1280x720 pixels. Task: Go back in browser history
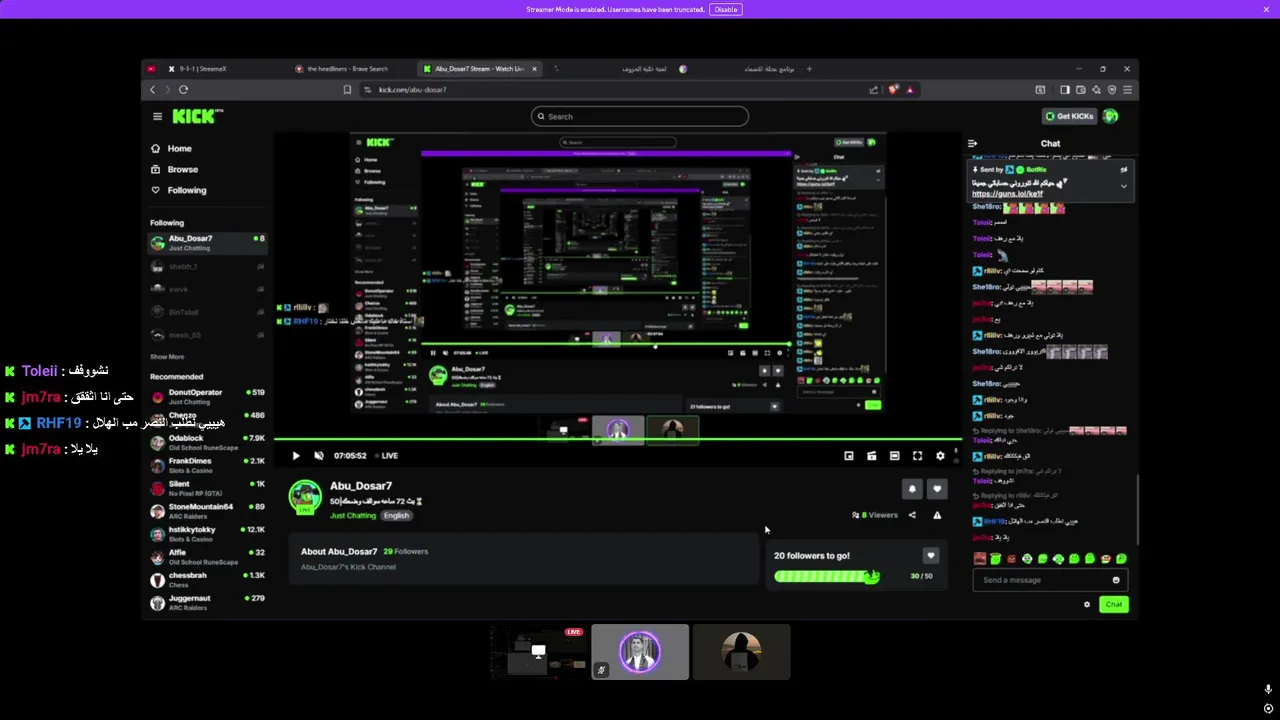click(x=153, y=90)
